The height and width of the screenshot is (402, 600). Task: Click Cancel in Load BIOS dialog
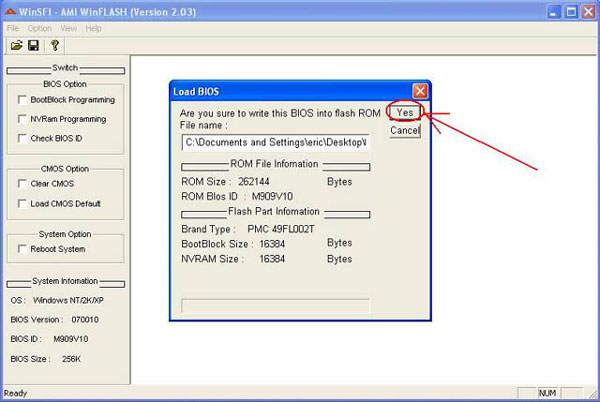[x=405, y=130]
